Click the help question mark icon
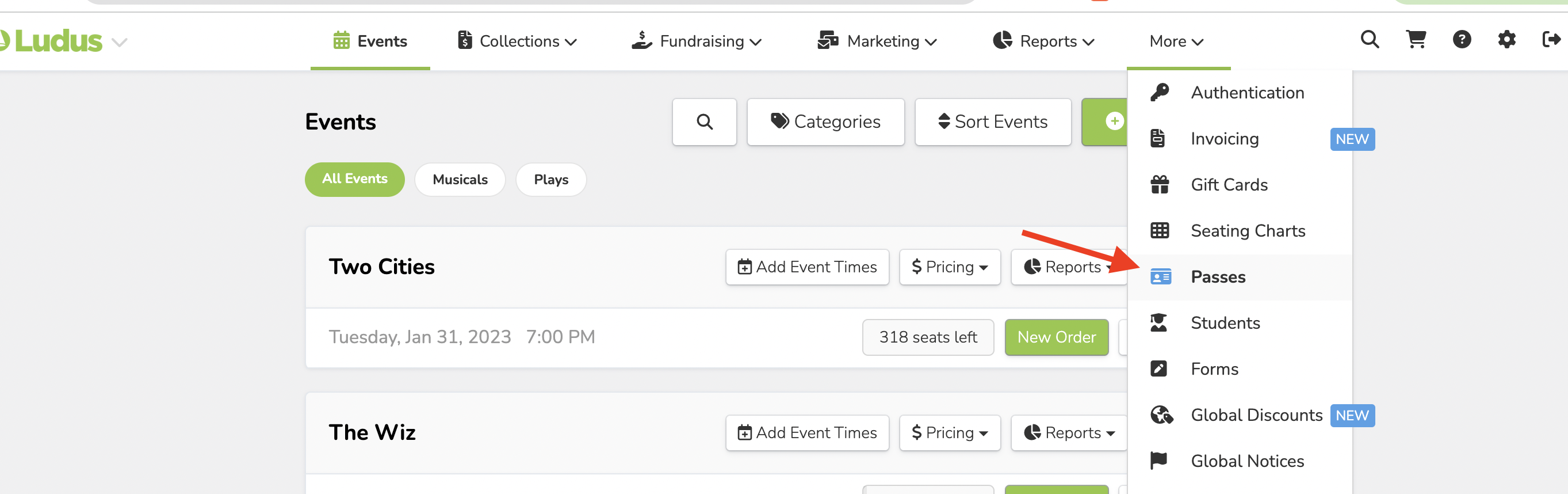The image size is (1568, 494). point(1462,40)
